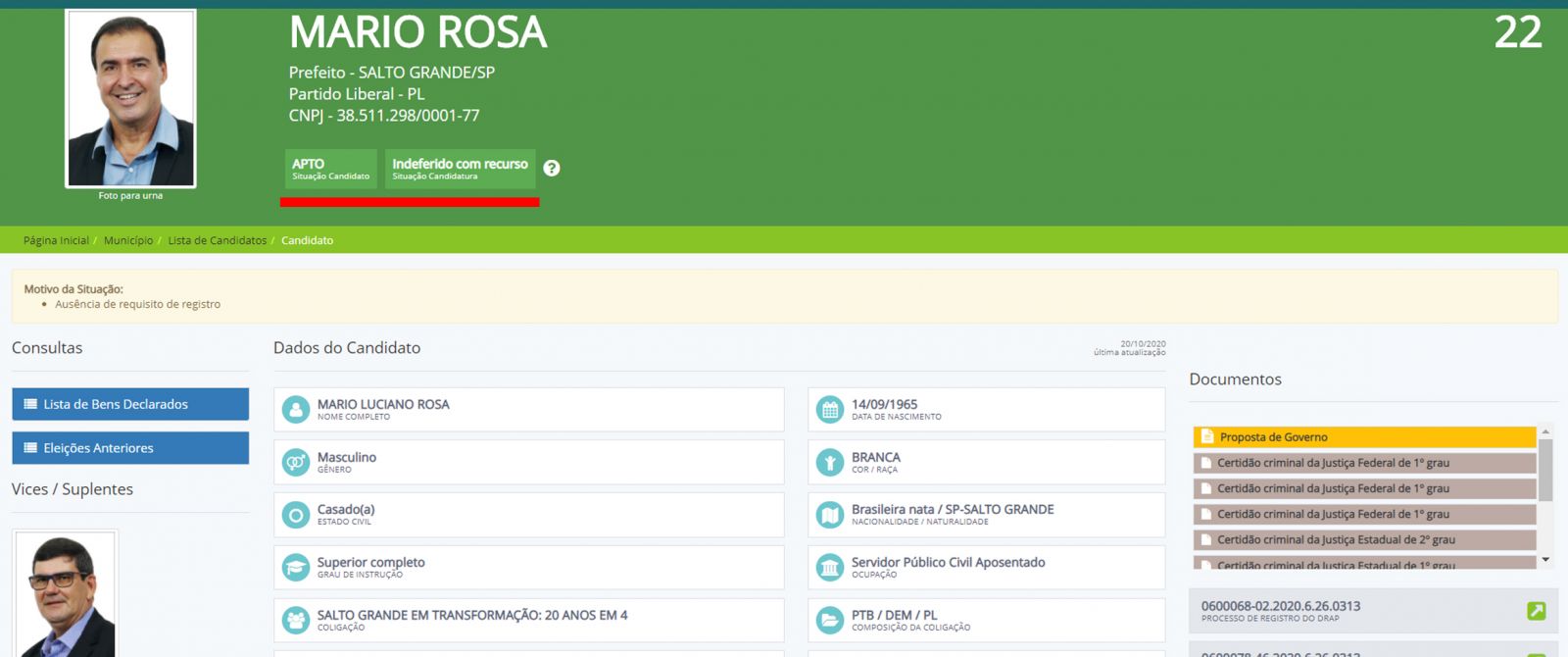Open Proposta de Governo document
The width and height of the screenshot is (1568, 657).
pos(1363,437)
